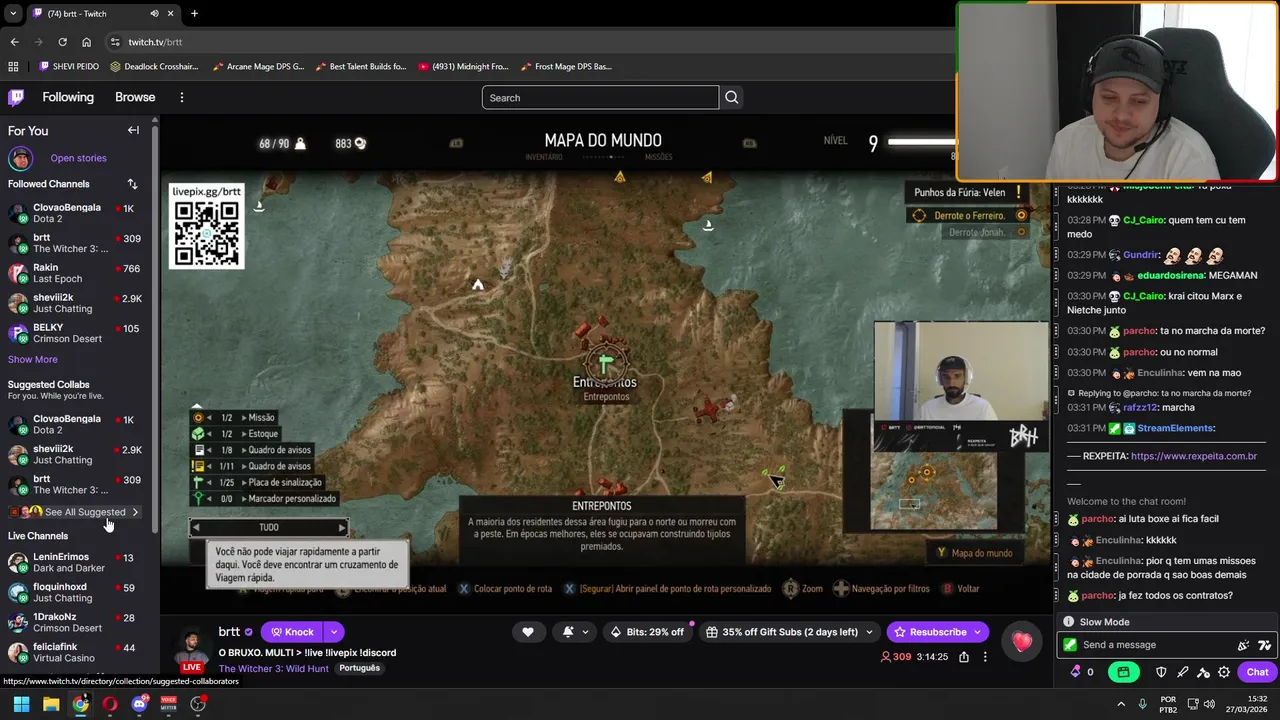The height and width of the screenshot is (720, 1280).
Task: Click the heart follow button
Action: click(x=528, y=632)
